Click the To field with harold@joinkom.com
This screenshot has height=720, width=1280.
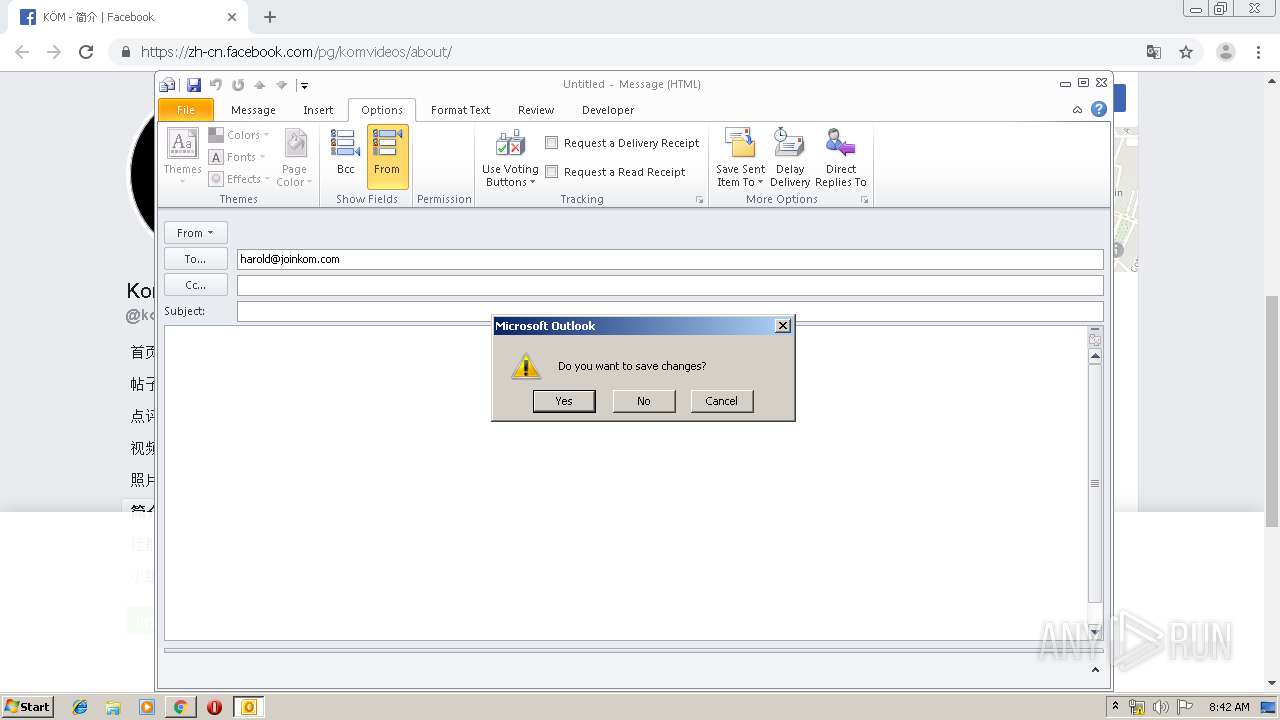click(x=670, y=259)
